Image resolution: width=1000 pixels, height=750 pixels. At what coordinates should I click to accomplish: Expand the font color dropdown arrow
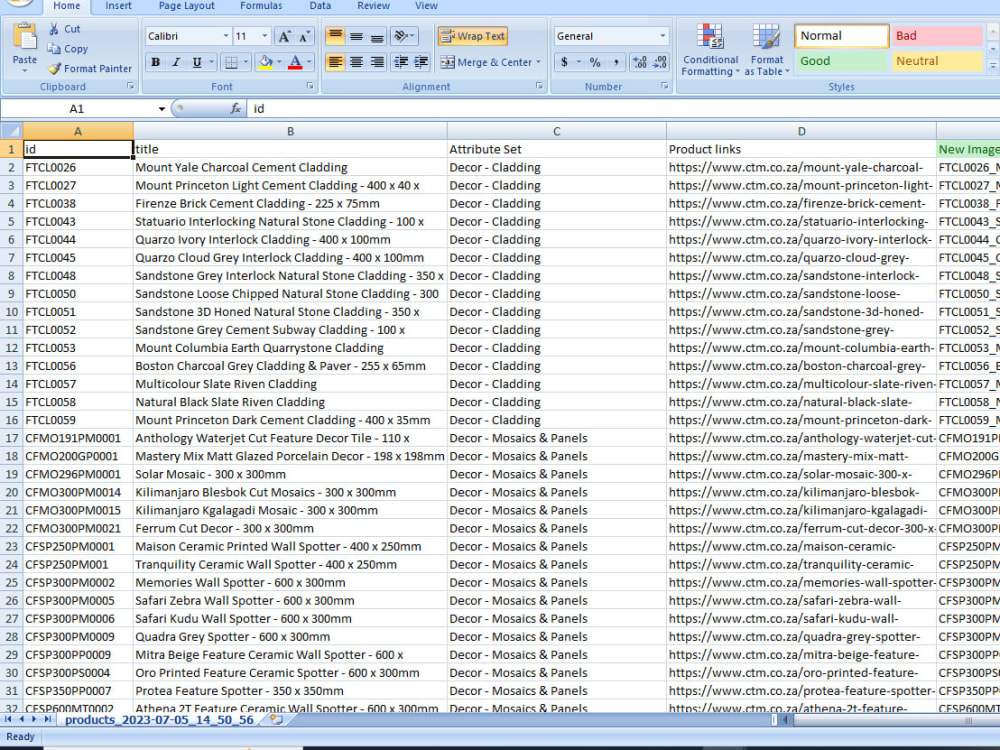[309, 62]
